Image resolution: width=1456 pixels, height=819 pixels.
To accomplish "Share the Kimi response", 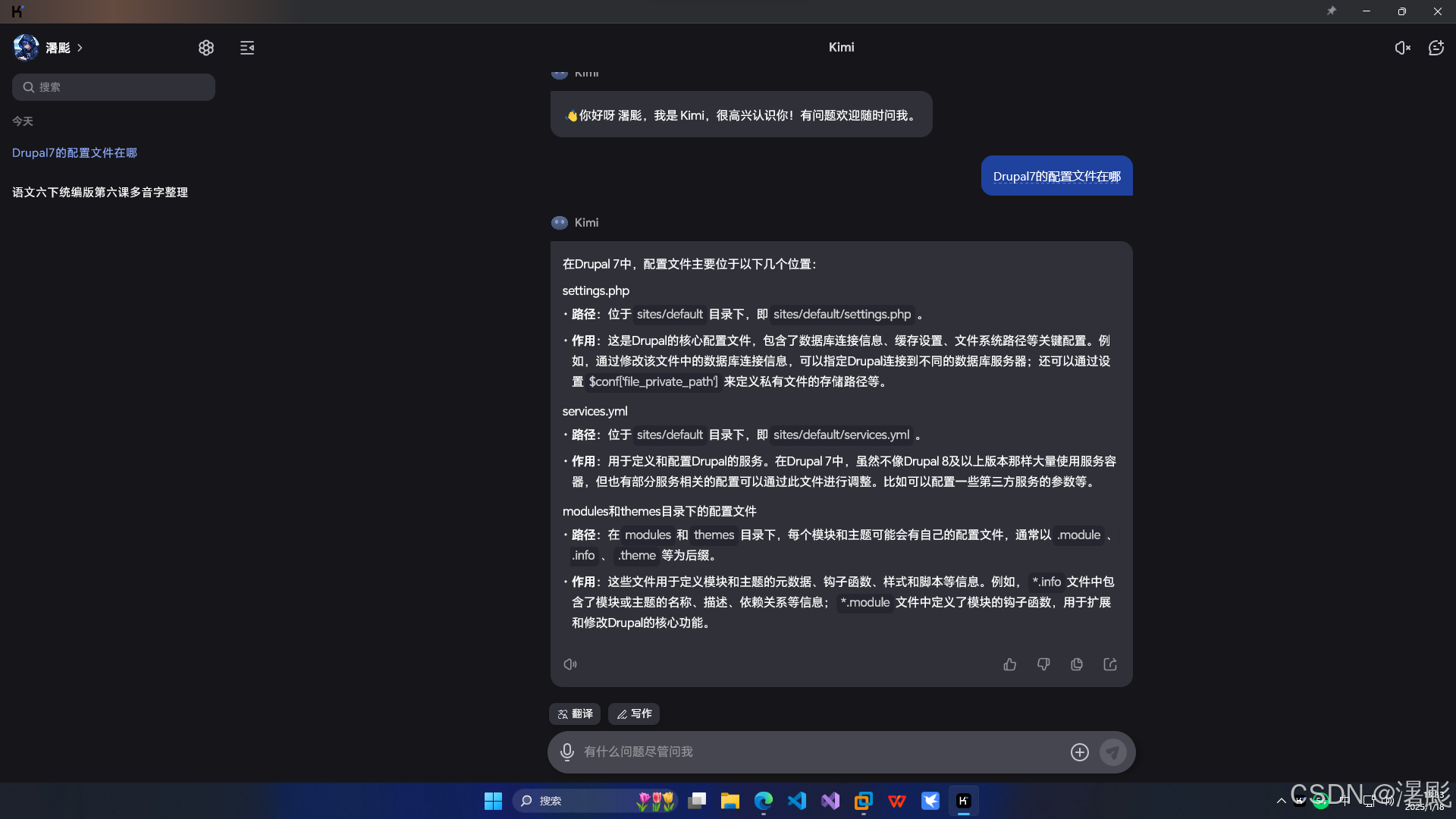I will point(1110,664).
